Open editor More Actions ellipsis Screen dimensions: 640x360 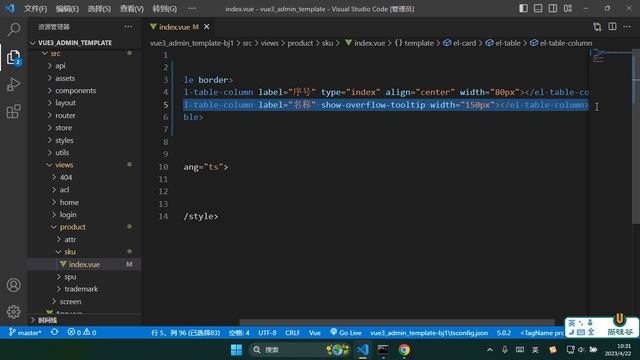pos(627,27)
